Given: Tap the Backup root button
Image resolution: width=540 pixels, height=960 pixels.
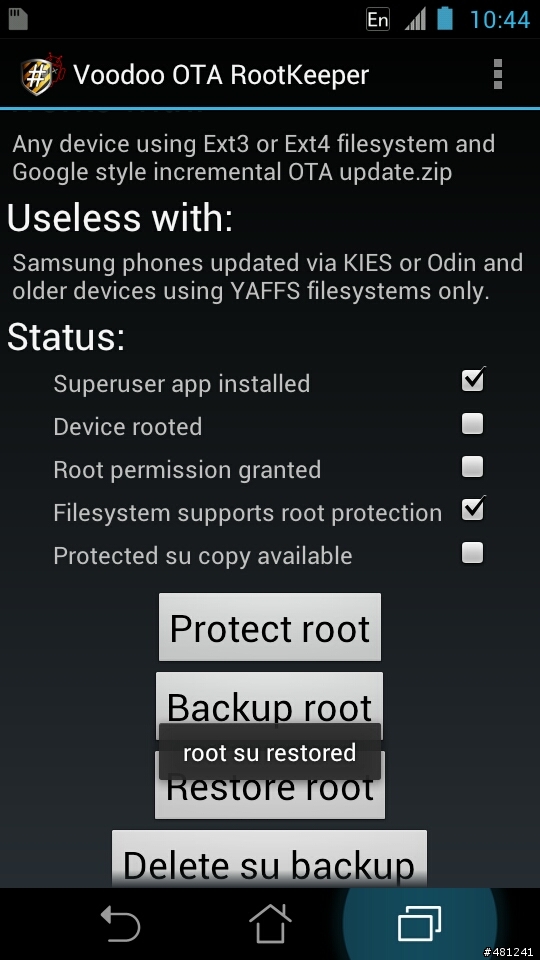Looking at the screenshot, I should point(269,699).
